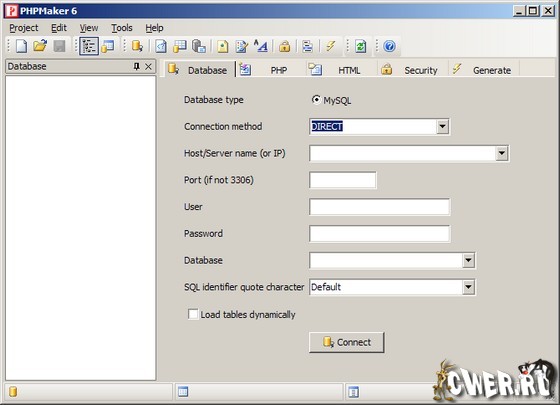The image size is (560, 405).
Task: Focus the Password input field
Action: point(379,234)
